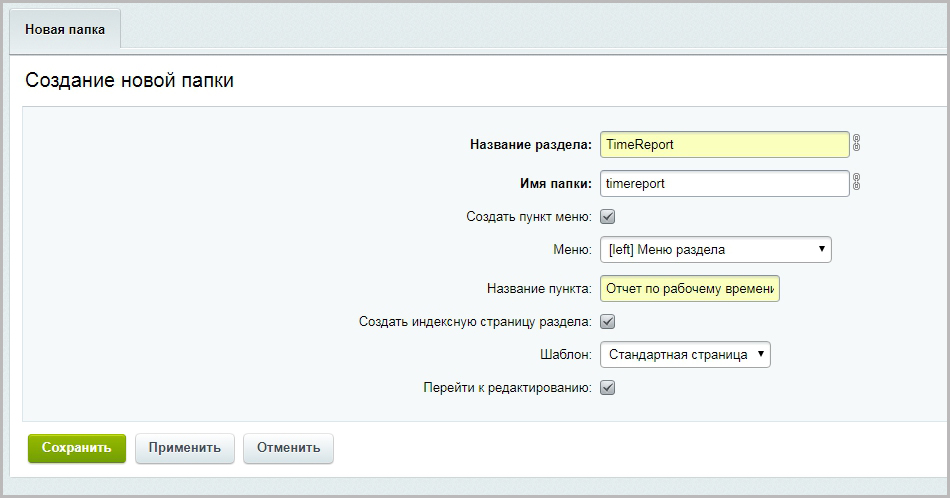The width and height of the screenshot is (950, 498).
Task: Click the link icon beside the TimeReport field
Action: 856,144
